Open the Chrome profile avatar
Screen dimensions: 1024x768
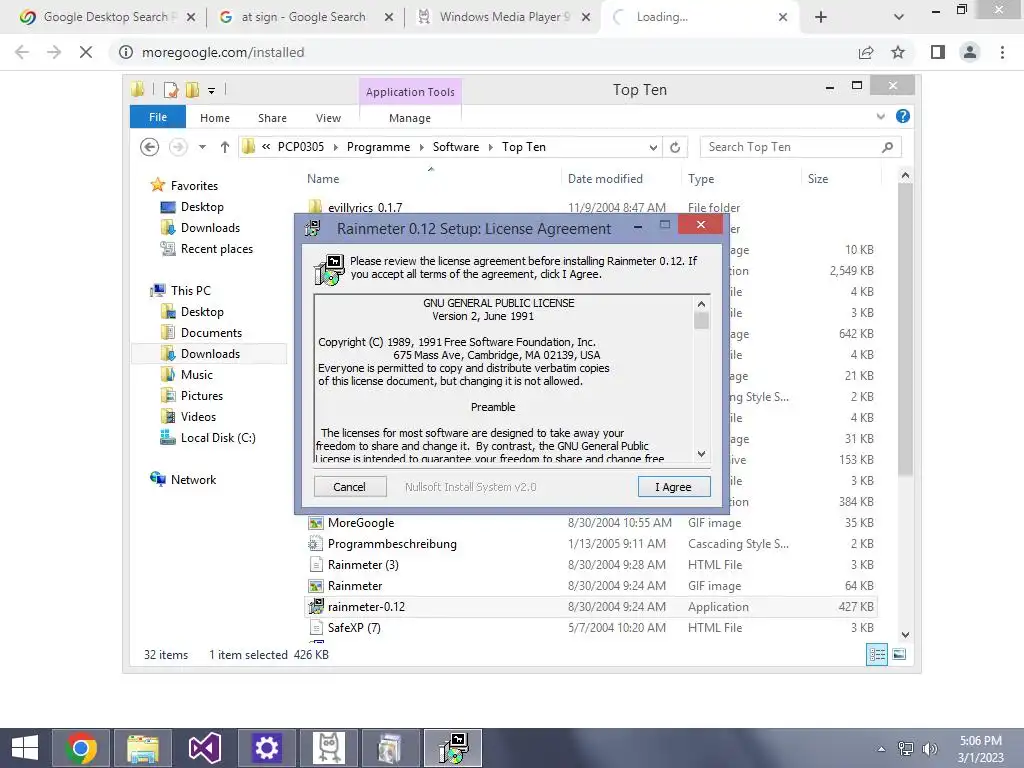click(x=970, y=52)
